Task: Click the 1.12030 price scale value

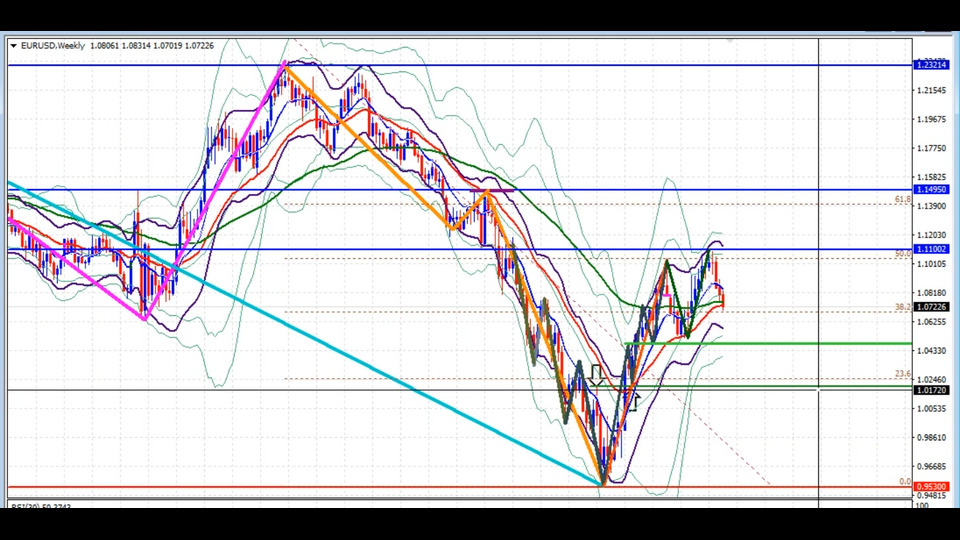Action: pos(931,235)
